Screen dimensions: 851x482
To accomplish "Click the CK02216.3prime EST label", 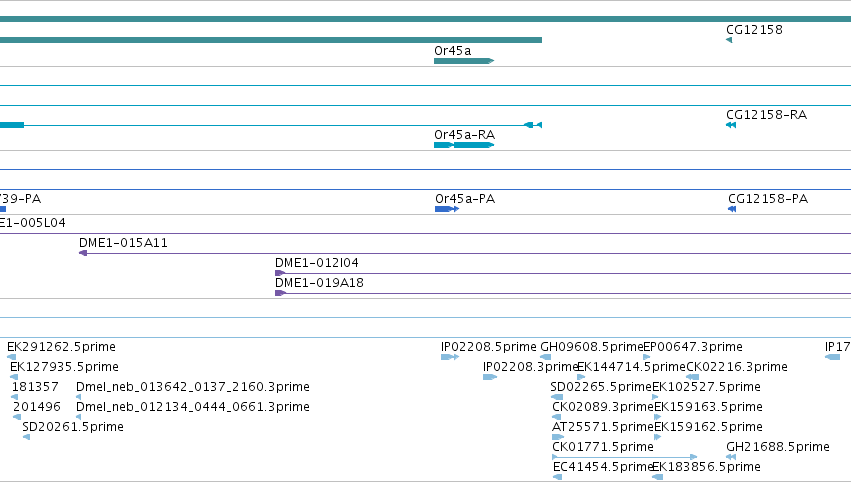I will 737,367.
